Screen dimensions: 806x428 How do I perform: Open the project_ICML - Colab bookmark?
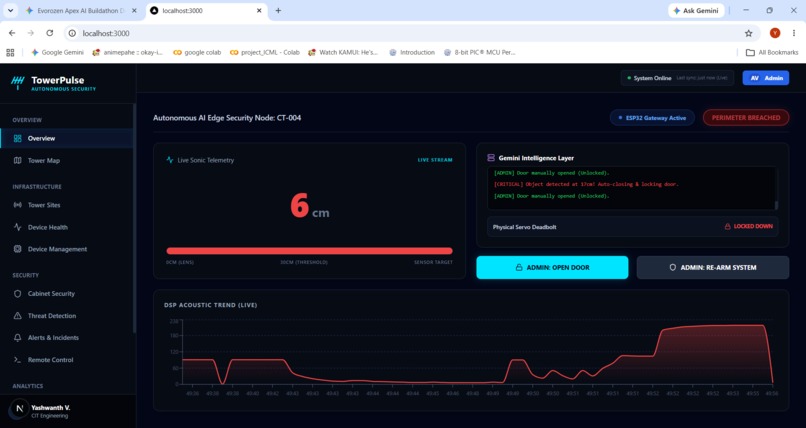coord(264,52)
